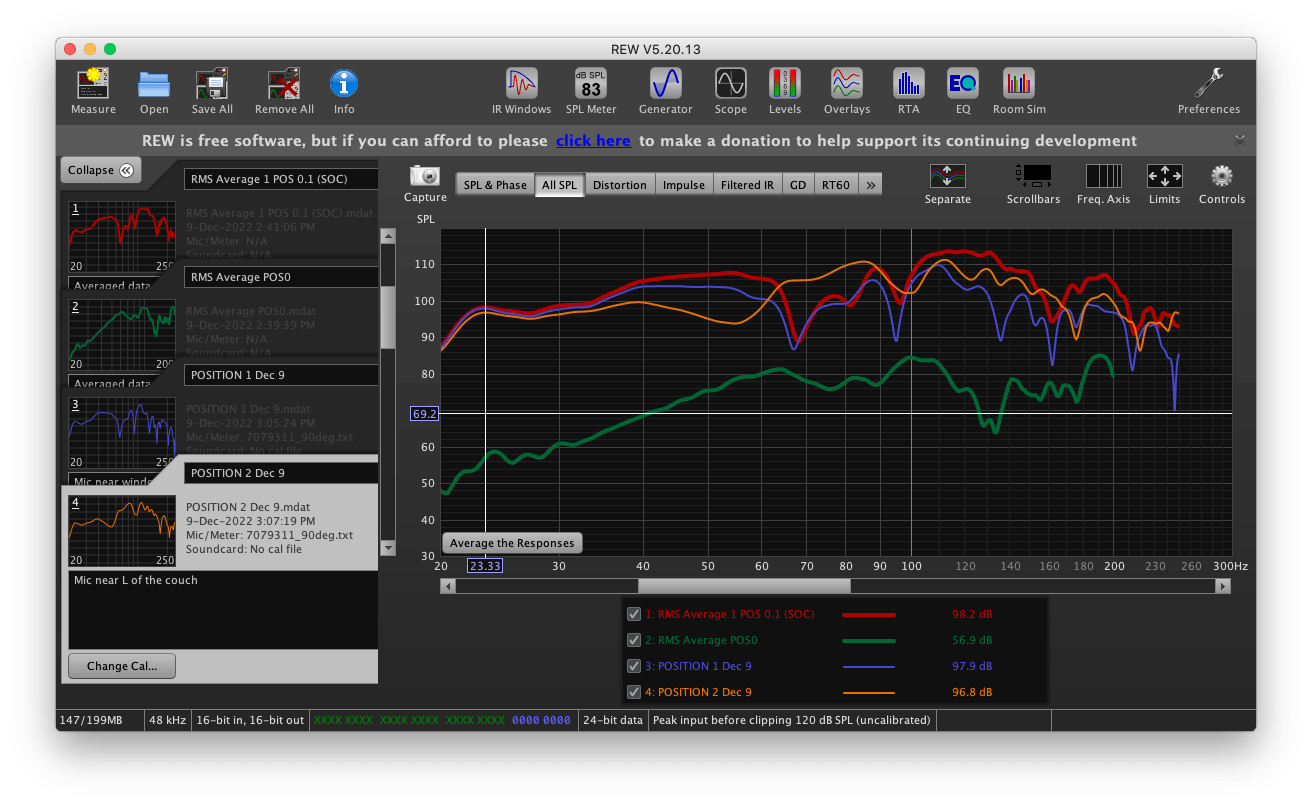Viewport: 1312px width, 805px height.
Task: Open a measurement file with Open icon
Action: [x=154, y=83]
